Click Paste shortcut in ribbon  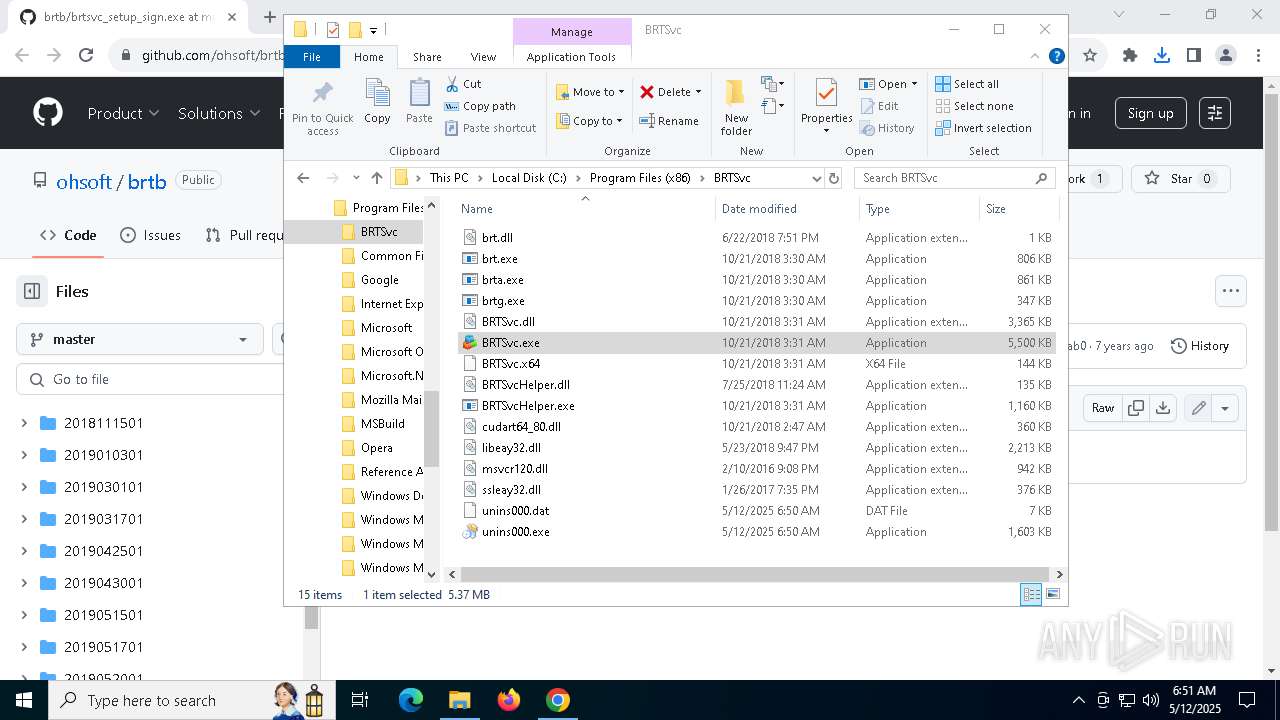pos(491,128)
